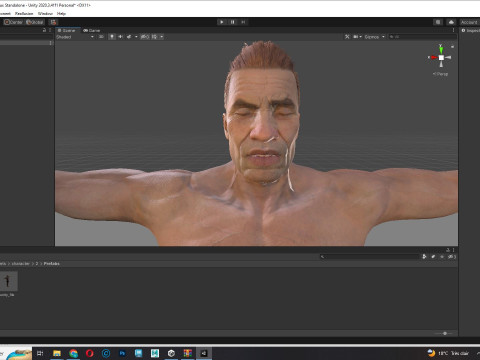Image resolution: width=480 pixels, height=360 pixels.
Task: Open the left panel three-dot menu
Action: [x=50, y=30]
